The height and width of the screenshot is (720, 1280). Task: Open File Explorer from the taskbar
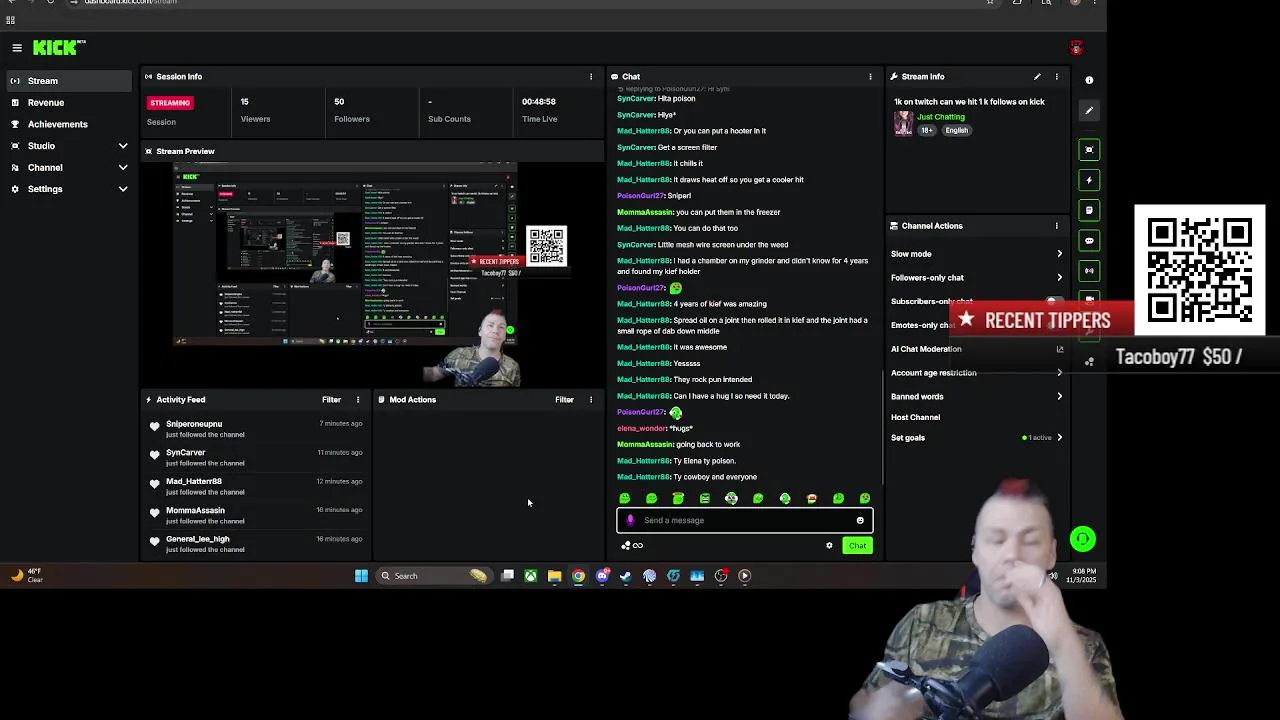(554, 576)
